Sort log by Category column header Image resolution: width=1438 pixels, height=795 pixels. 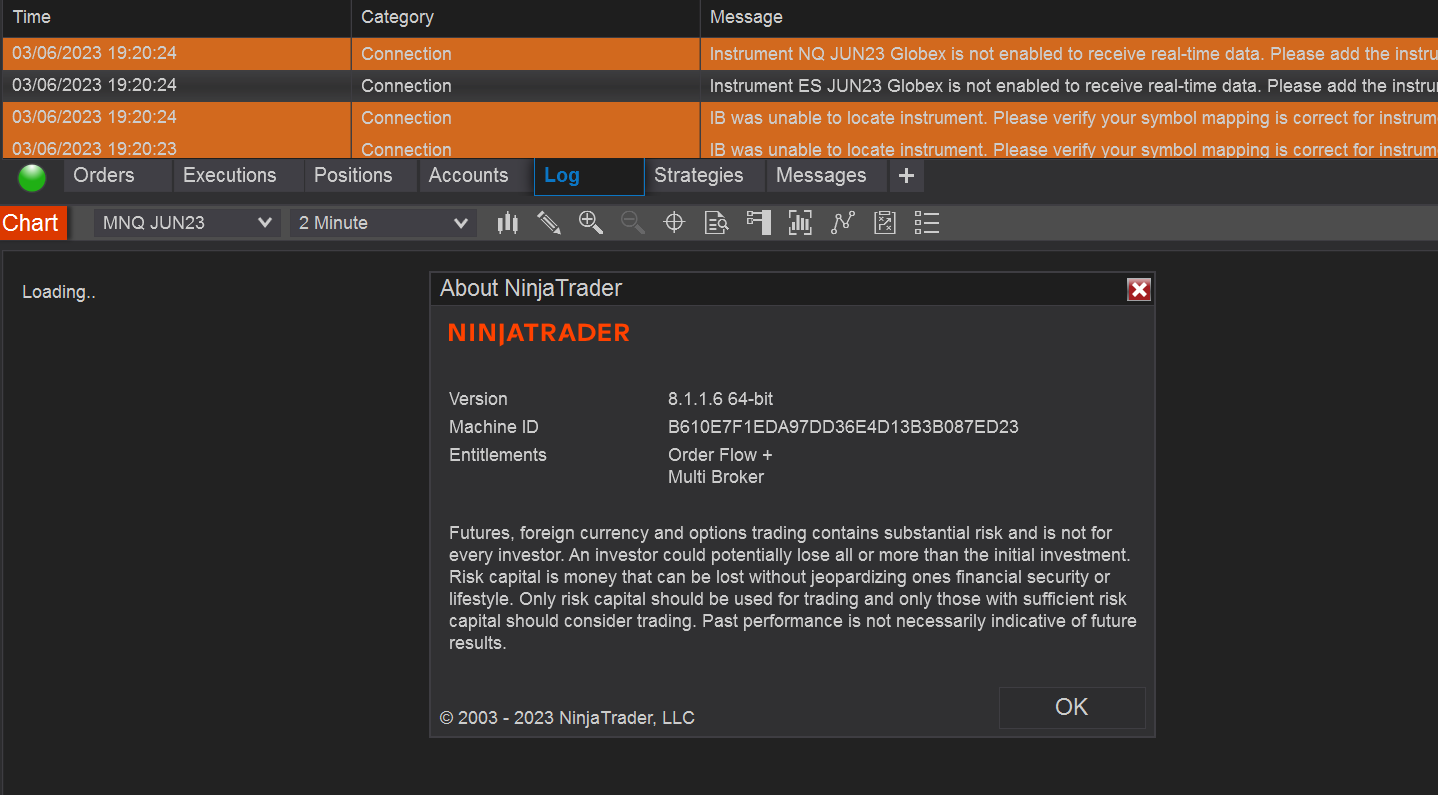click(525, 17)
